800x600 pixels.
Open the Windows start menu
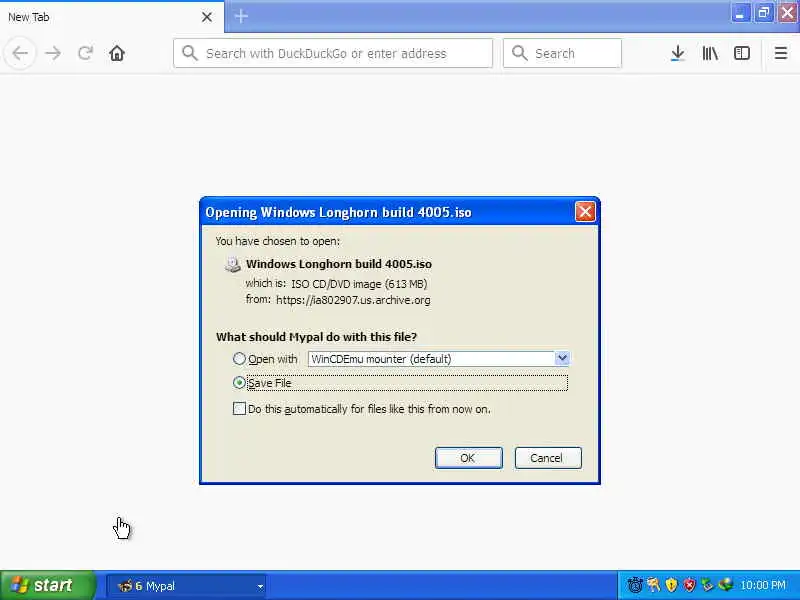(x=47, y=585)
